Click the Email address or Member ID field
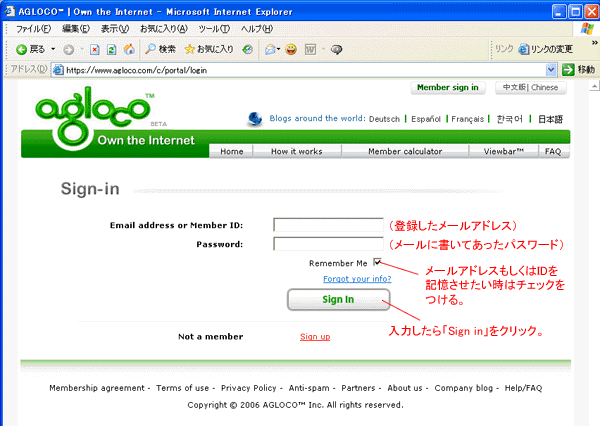The width and height of the screenshot is (600, 426). click(x=327, y=225)
